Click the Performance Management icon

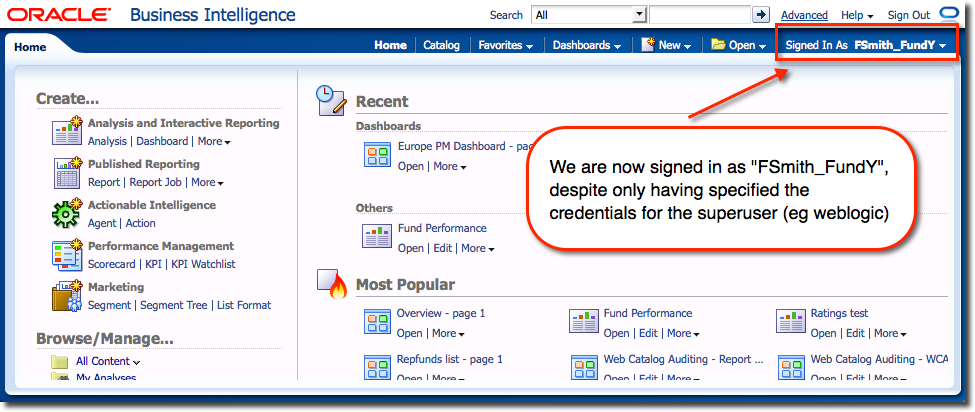[x=67, y=255]
